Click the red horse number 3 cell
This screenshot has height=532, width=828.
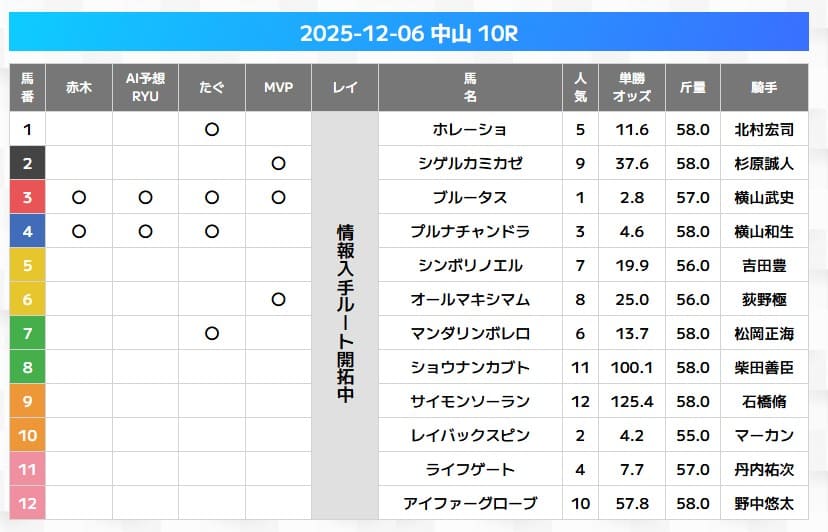coord(28,197)
